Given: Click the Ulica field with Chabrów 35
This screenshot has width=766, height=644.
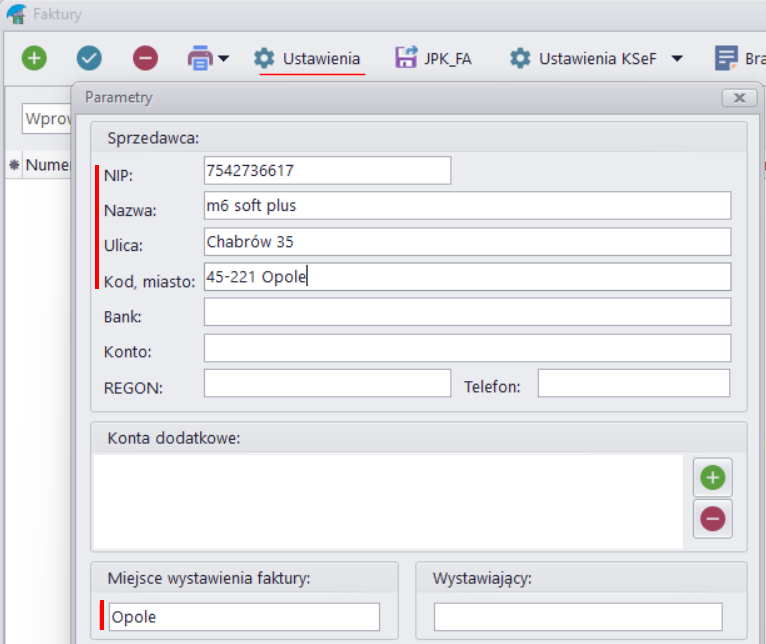Looking at the screenshot, I should 467,242.
